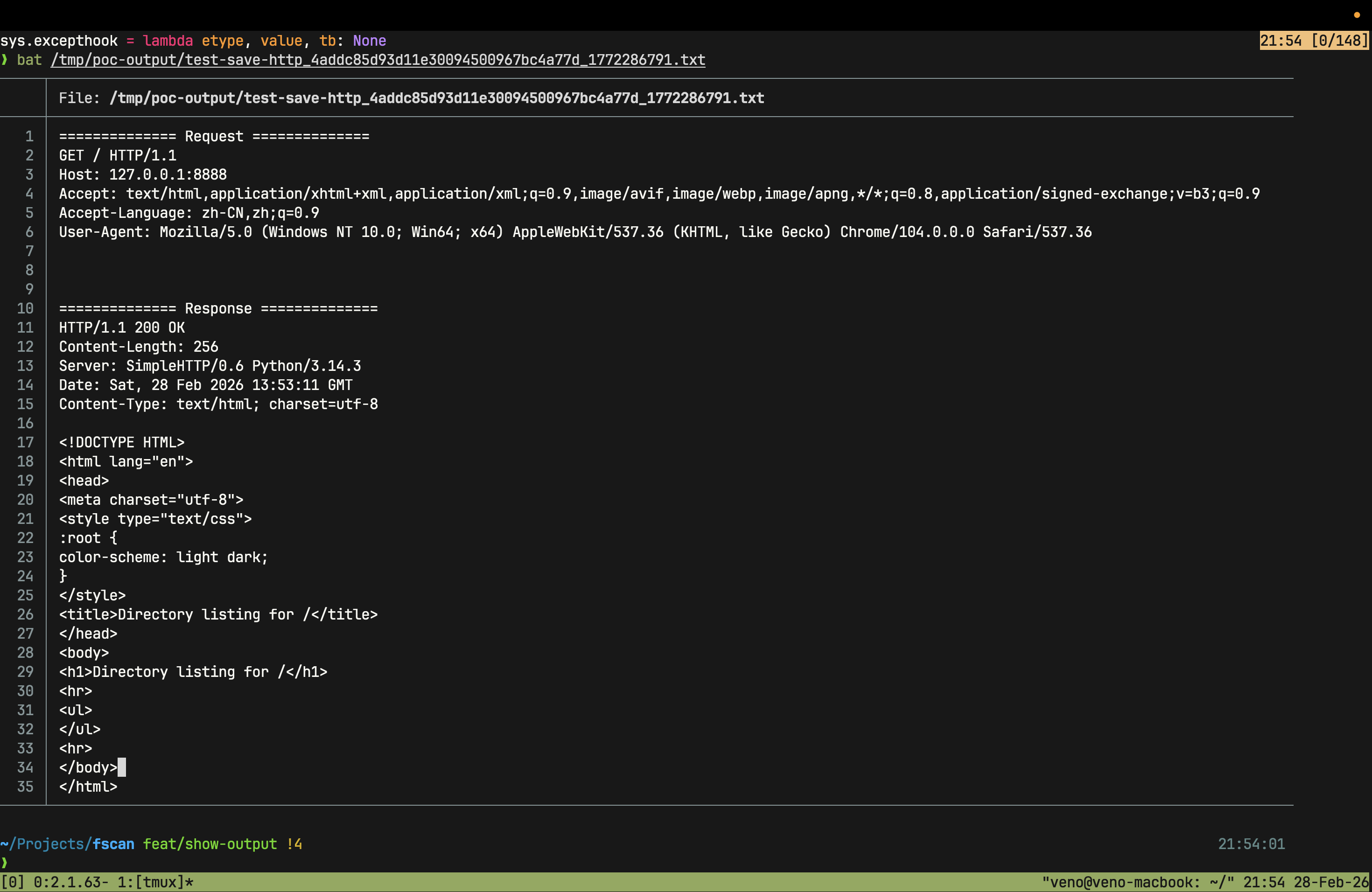Image resolution: width=1372 pixels, height=892 pixels.
Task: Click line number 10 in the gutter
Action: (25, 308)
